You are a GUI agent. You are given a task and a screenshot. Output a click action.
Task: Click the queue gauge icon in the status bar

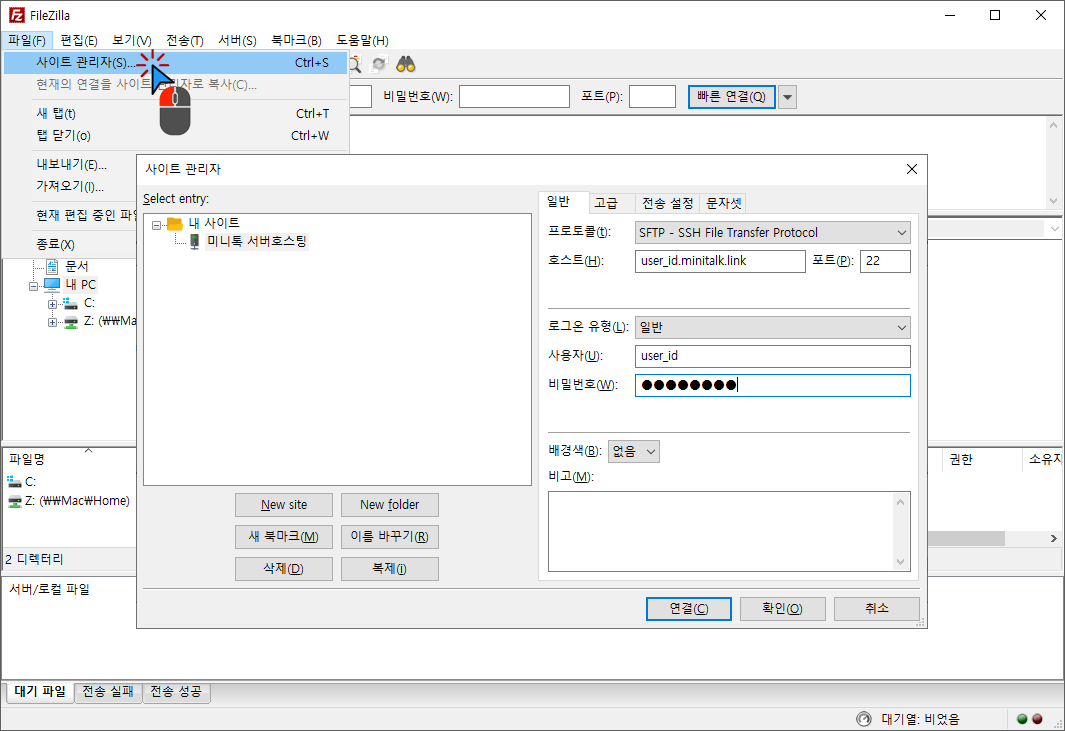click(x=864, y=719)
